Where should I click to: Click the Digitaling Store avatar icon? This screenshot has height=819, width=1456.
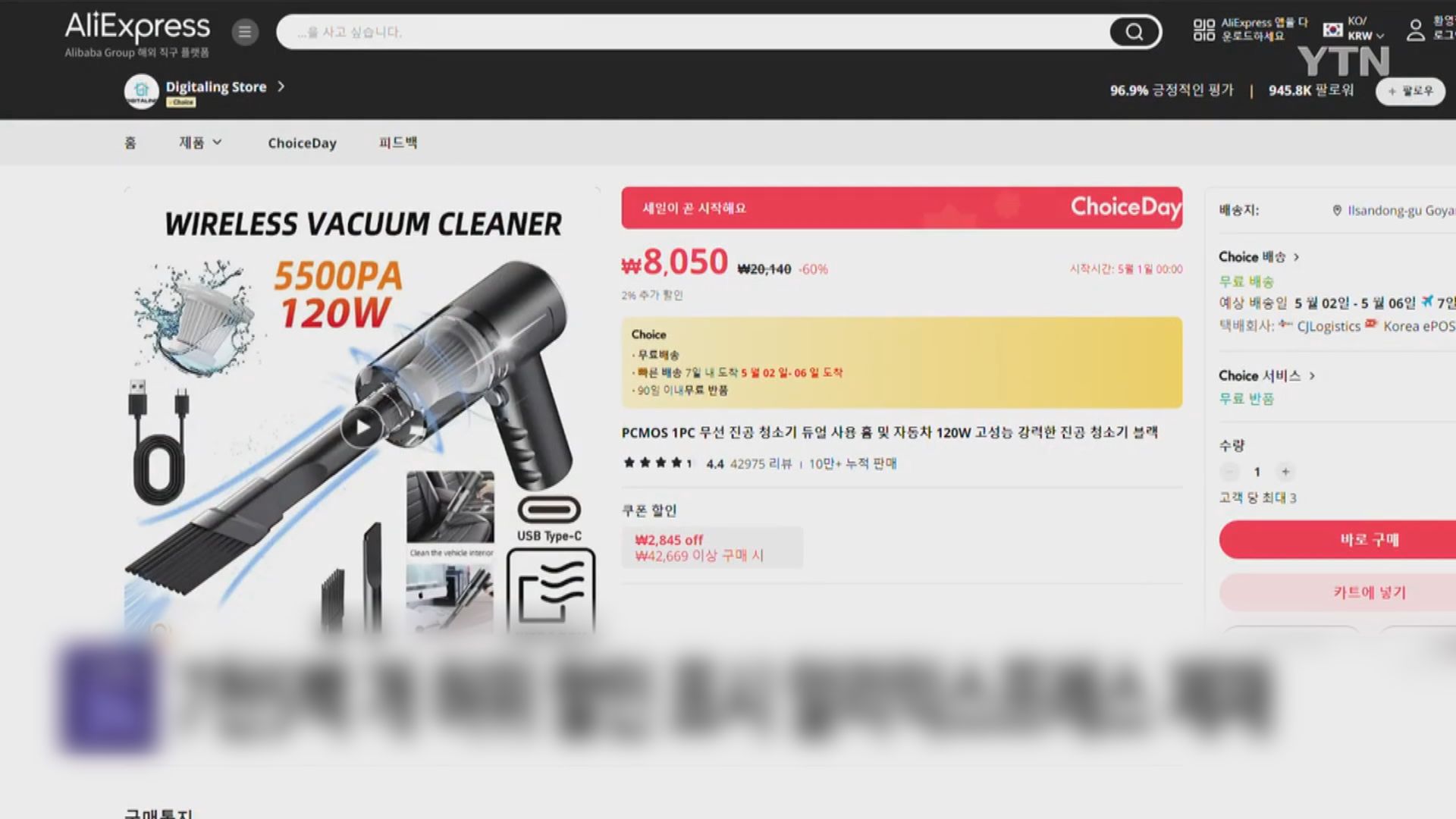click(x=141, y=91)
